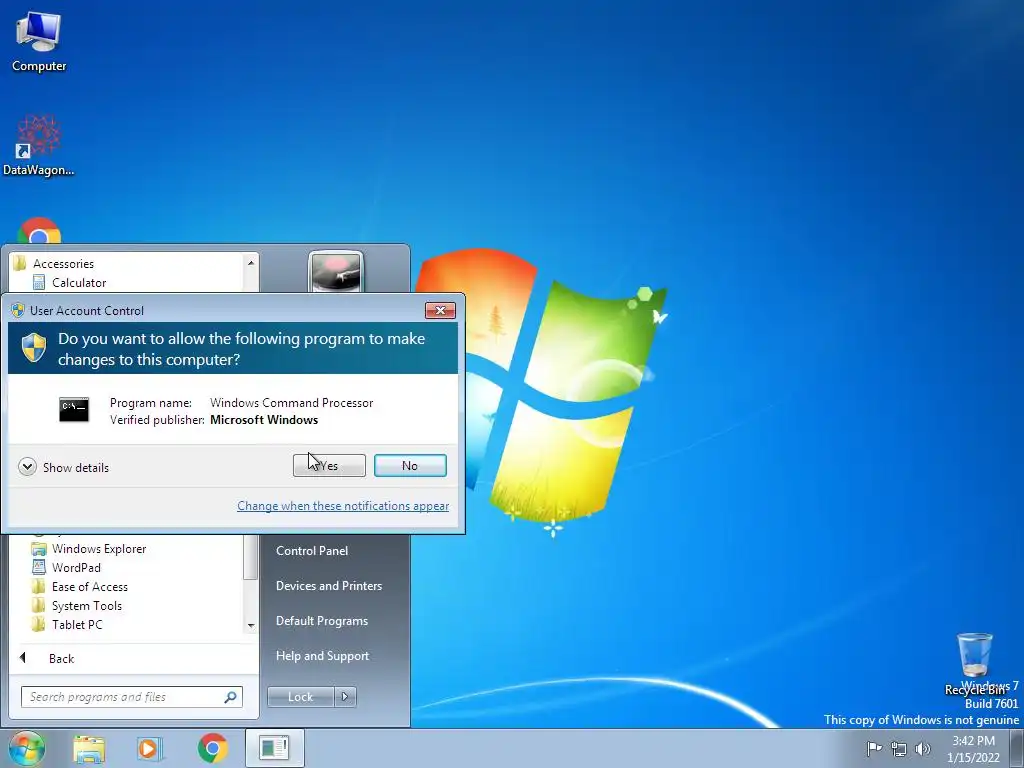Click the Show desktop strip
1024x768 pixels.
coord(1017,748)
